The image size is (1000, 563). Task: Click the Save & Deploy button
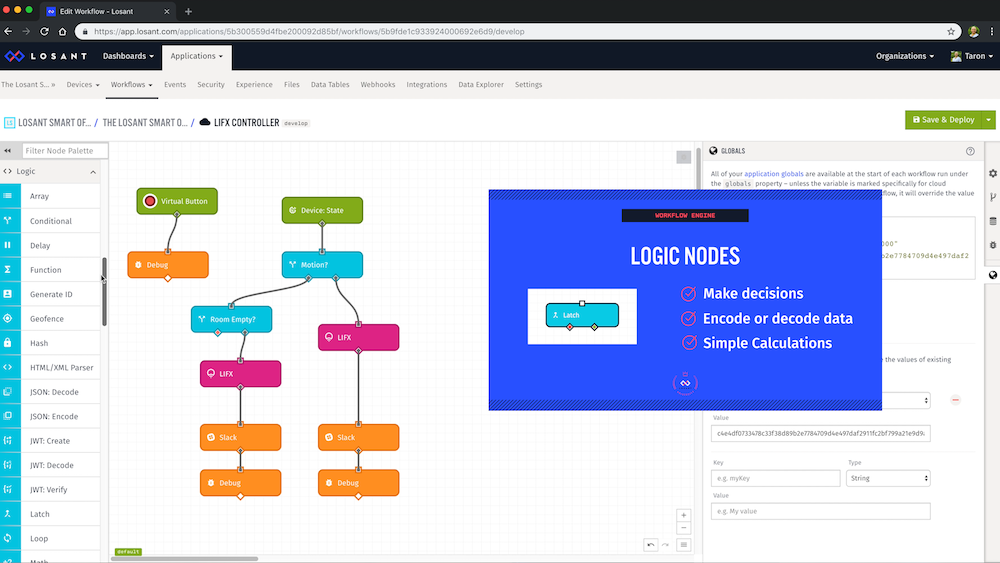[944, 120]
